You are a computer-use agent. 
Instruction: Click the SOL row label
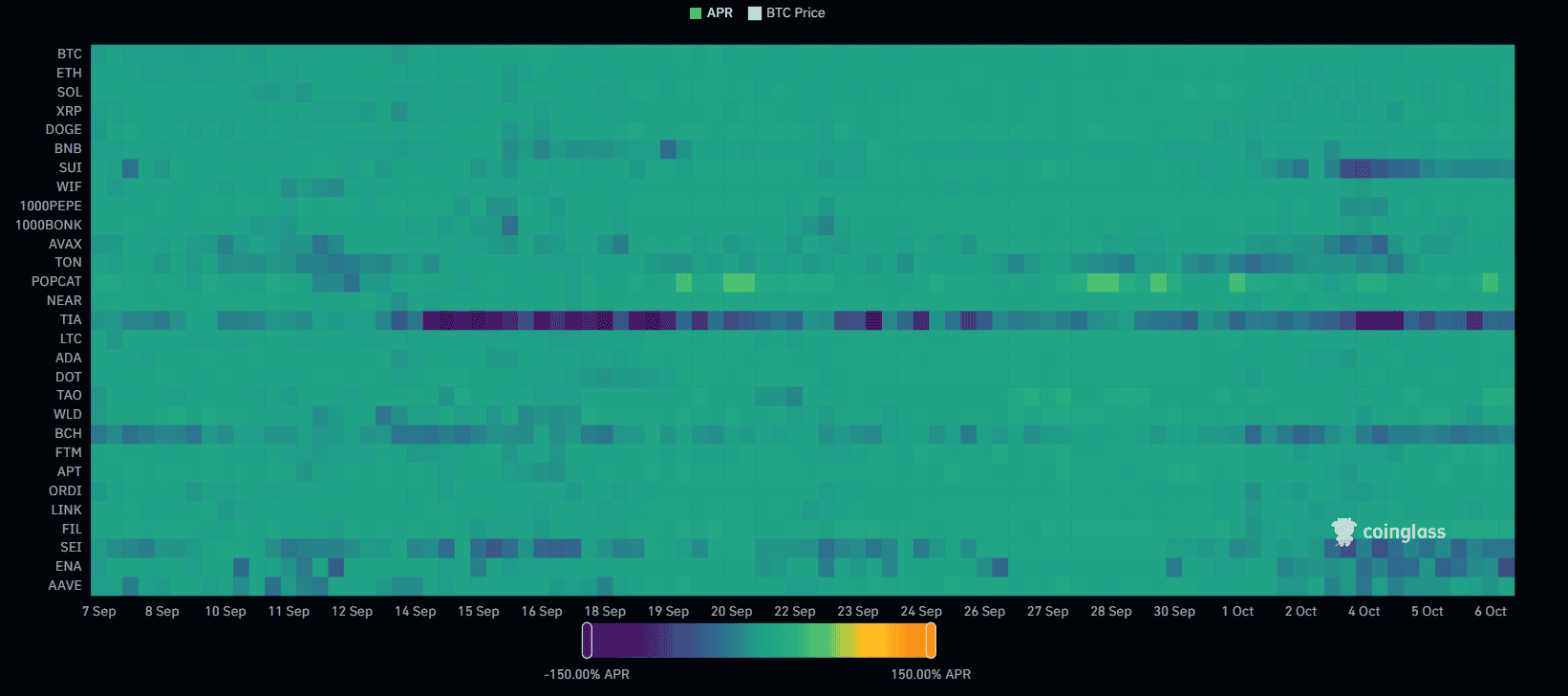[70, 92]
